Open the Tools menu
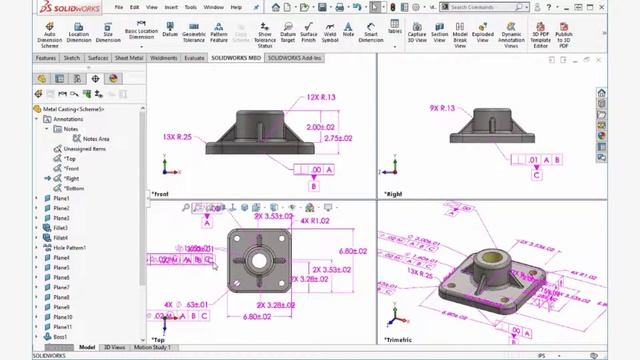 pyautogui.click(x=190, y=7)
